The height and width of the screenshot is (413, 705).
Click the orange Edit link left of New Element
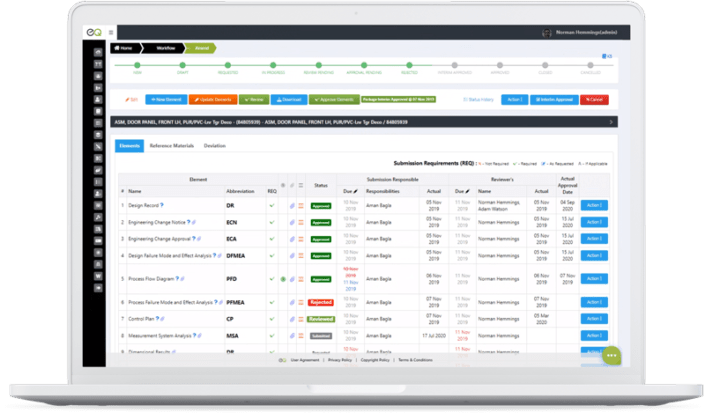[131, 99]
